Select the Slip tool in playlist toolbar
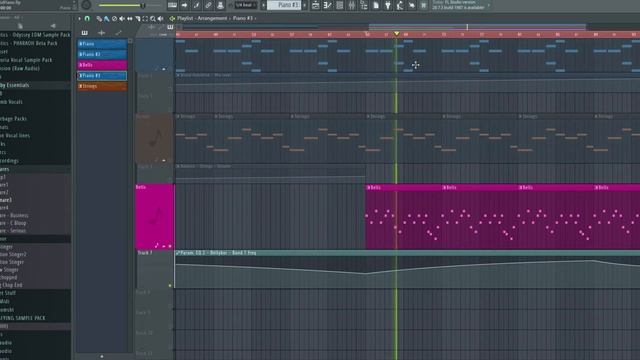Image resolution: width=640 pixels, height=360 pixels. pyautogui.click(x=130, y=18)
